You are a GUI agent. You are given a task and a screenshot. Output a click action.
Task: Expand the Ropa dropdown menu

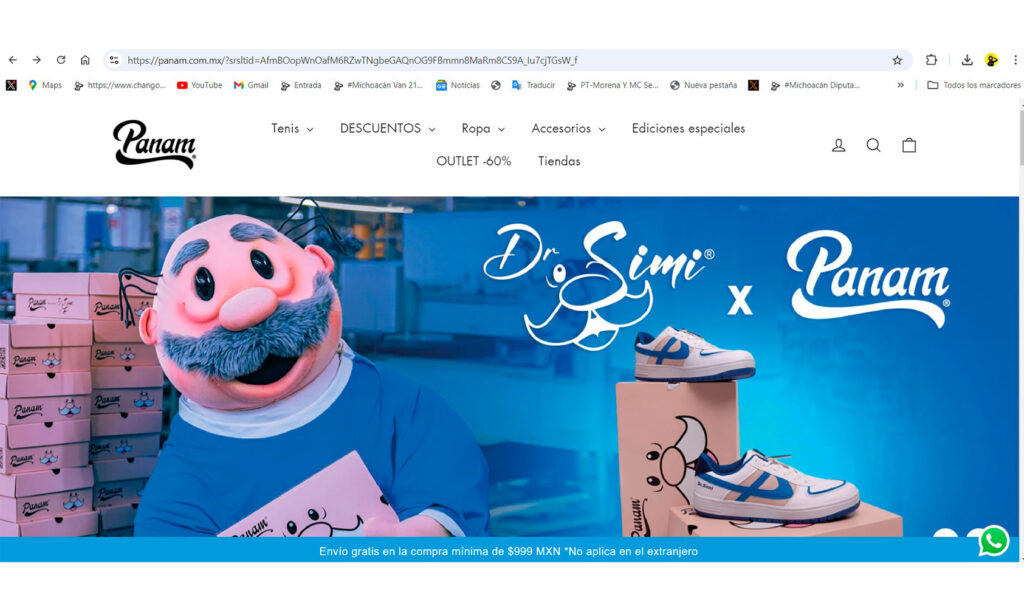click(x=483, y=129)
